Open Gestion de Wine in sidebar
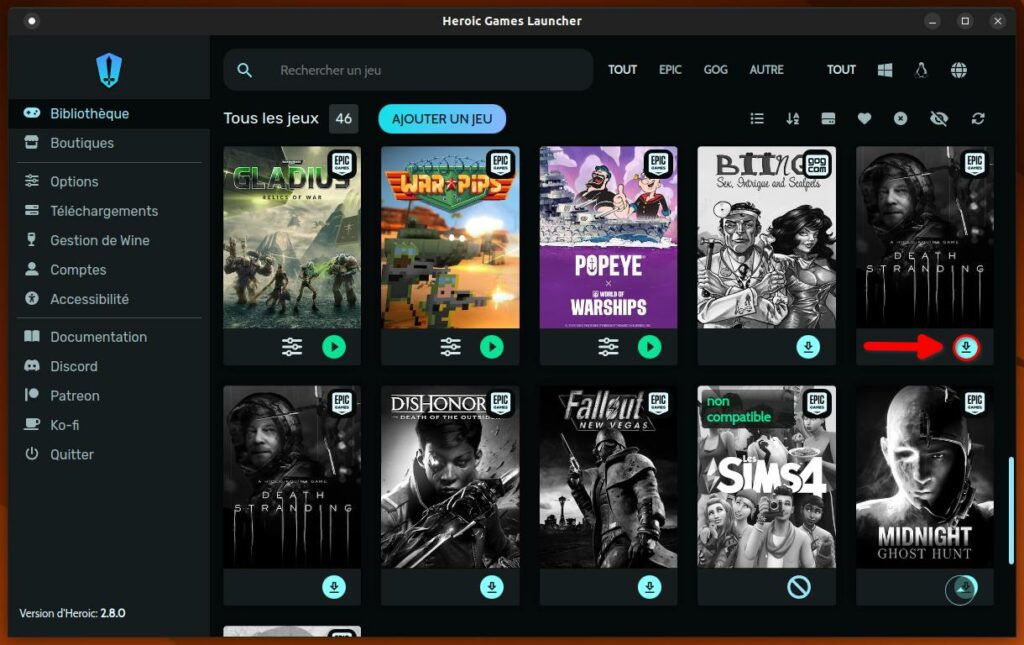Viewport: 1024px width, 645px height. tap(100, 240)
